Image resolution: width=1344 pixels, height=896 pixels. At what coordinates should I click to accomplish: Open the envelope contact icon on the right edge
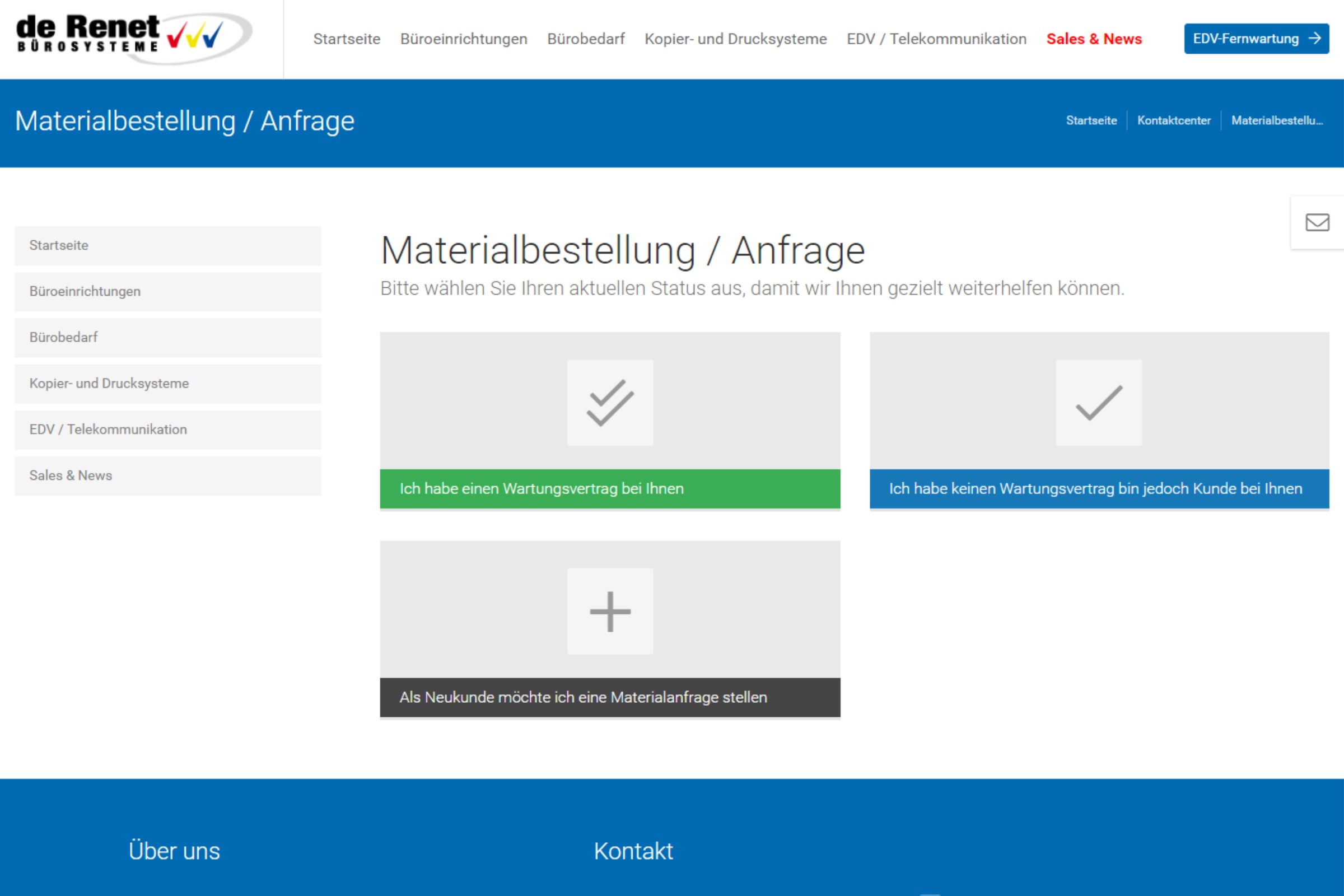[1317, 222]
